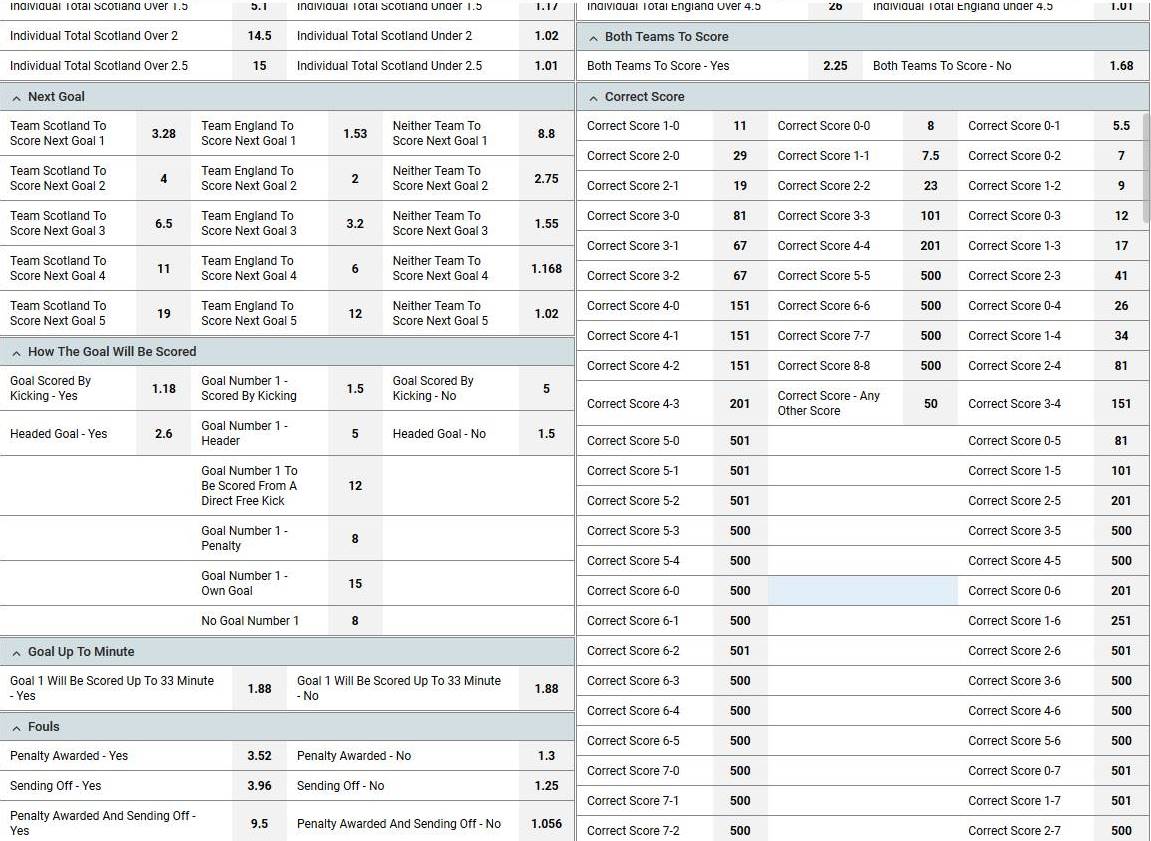Bet on Team England To Score Next Goal 1
This screenshot has height=841, width=1151.
[x=355, y=134]
